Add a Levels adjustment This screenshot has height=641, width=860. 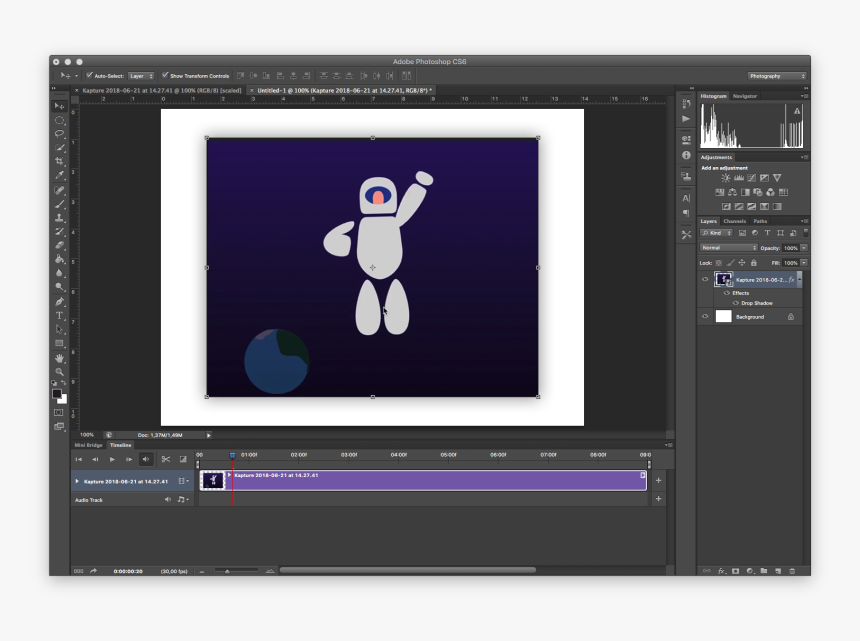[739, 178]
